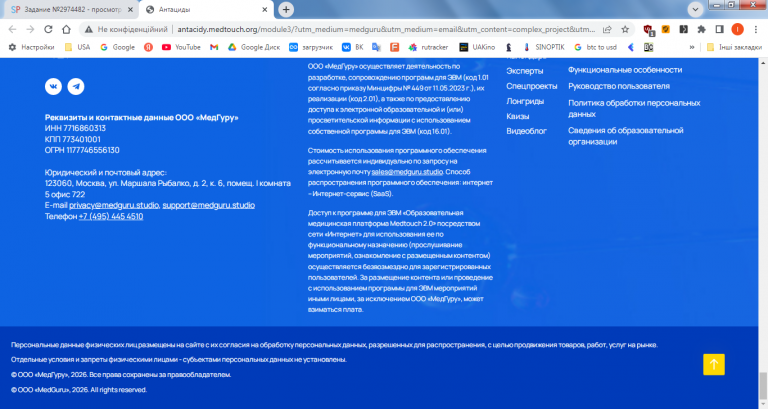768x409 pixels.
Task: Close the Антациды tab
Action: point(264,9)
